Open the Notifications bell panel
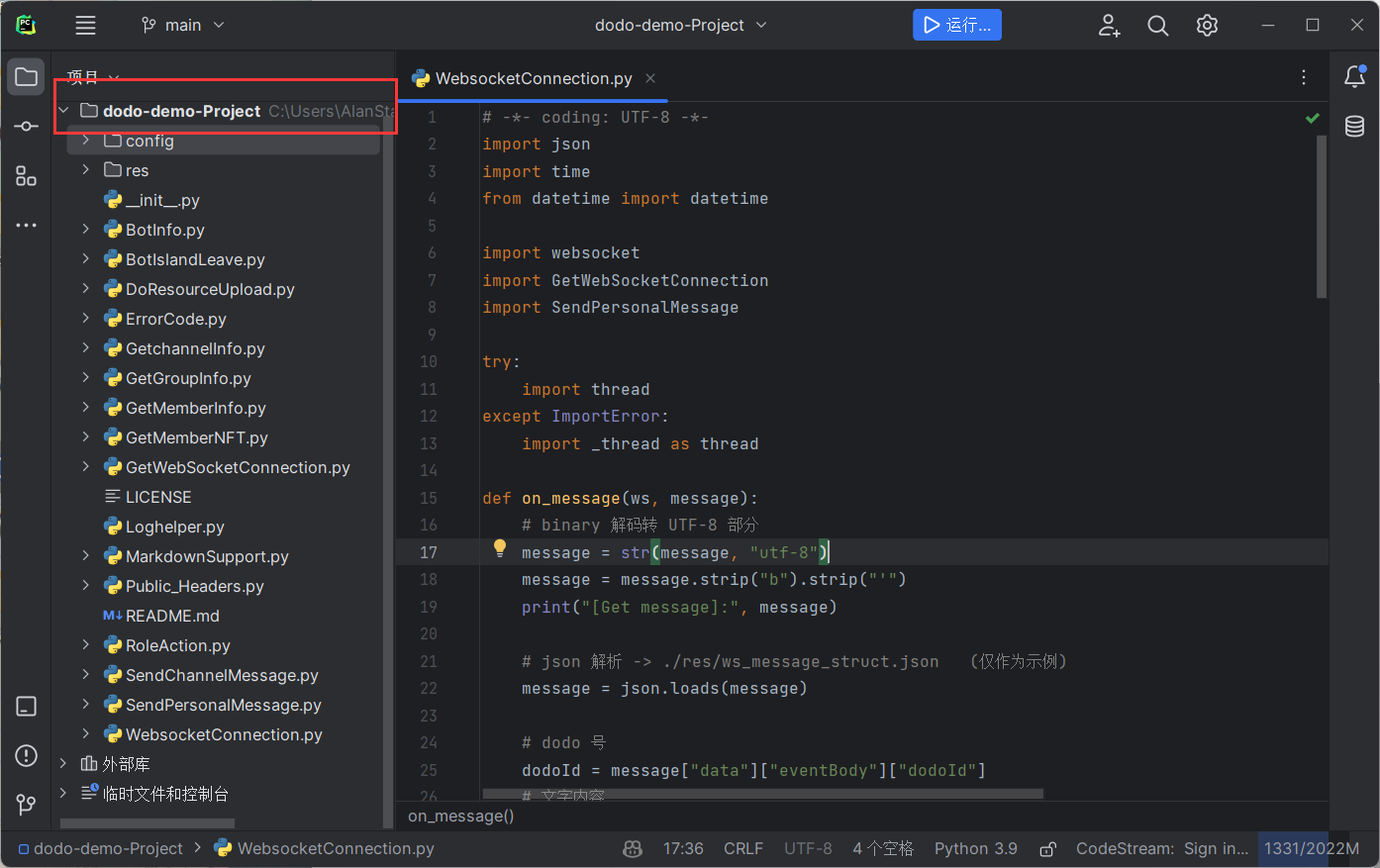This screenshot has width=1380, height=868. [1354, 77]
